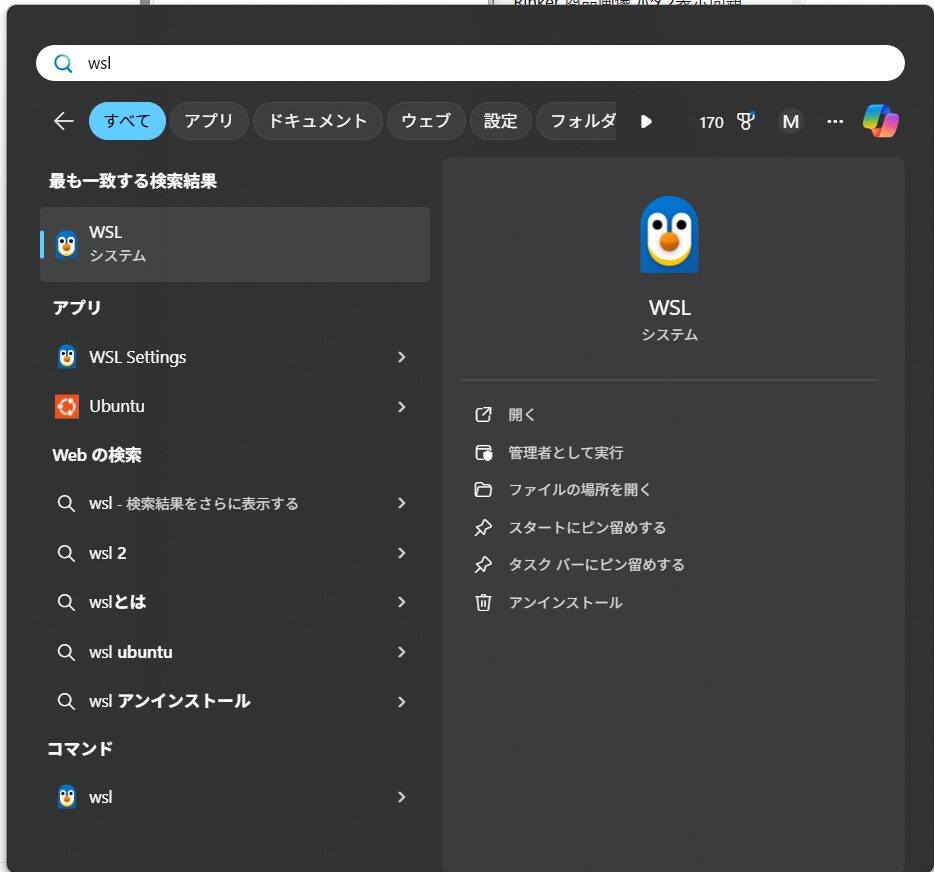
Task: Switch to the ドキュメント filter tab
Action: pos(317,121)
